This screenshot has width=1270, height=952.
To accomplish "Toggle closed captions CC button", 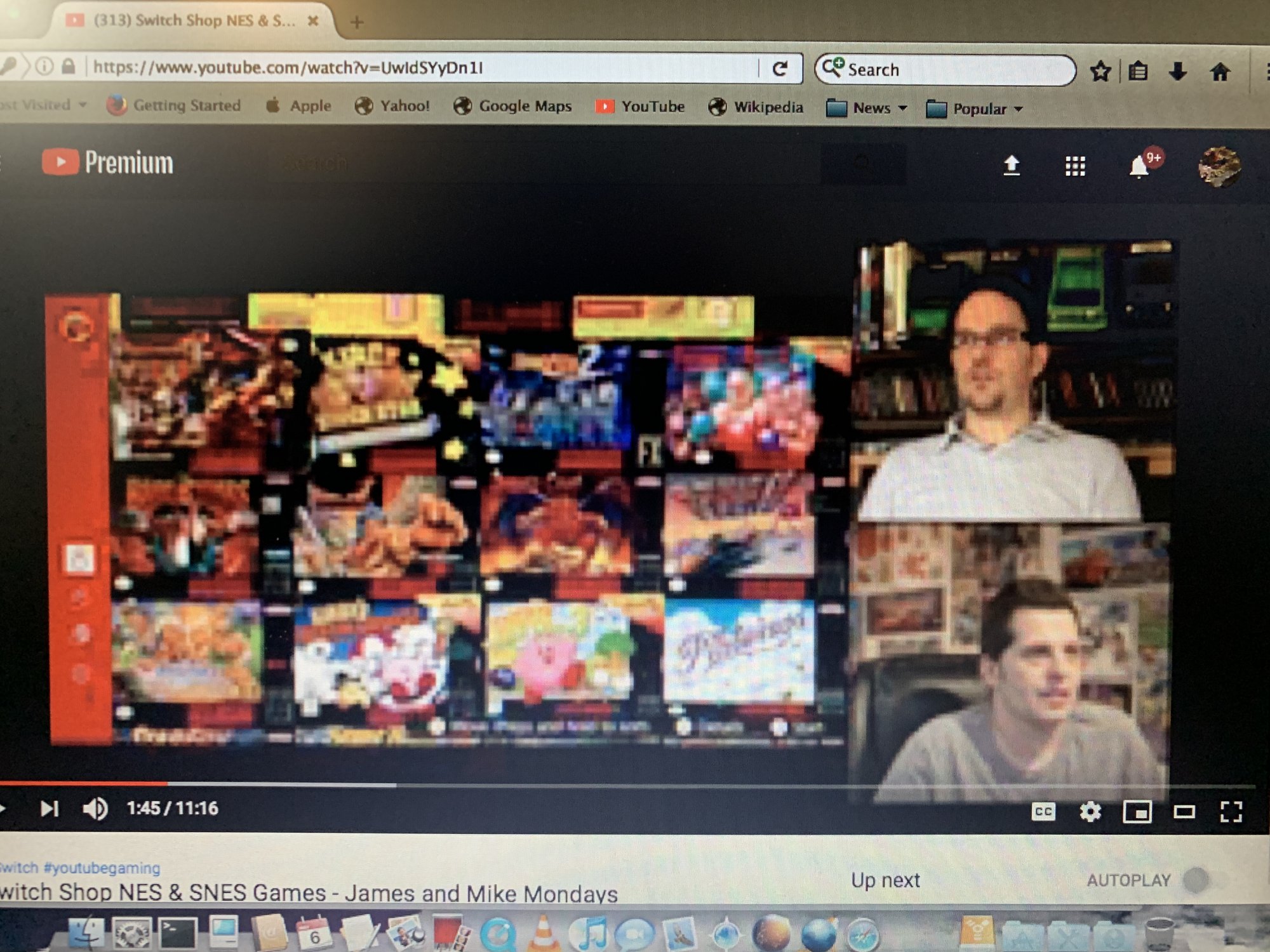I will [1043, 811].
